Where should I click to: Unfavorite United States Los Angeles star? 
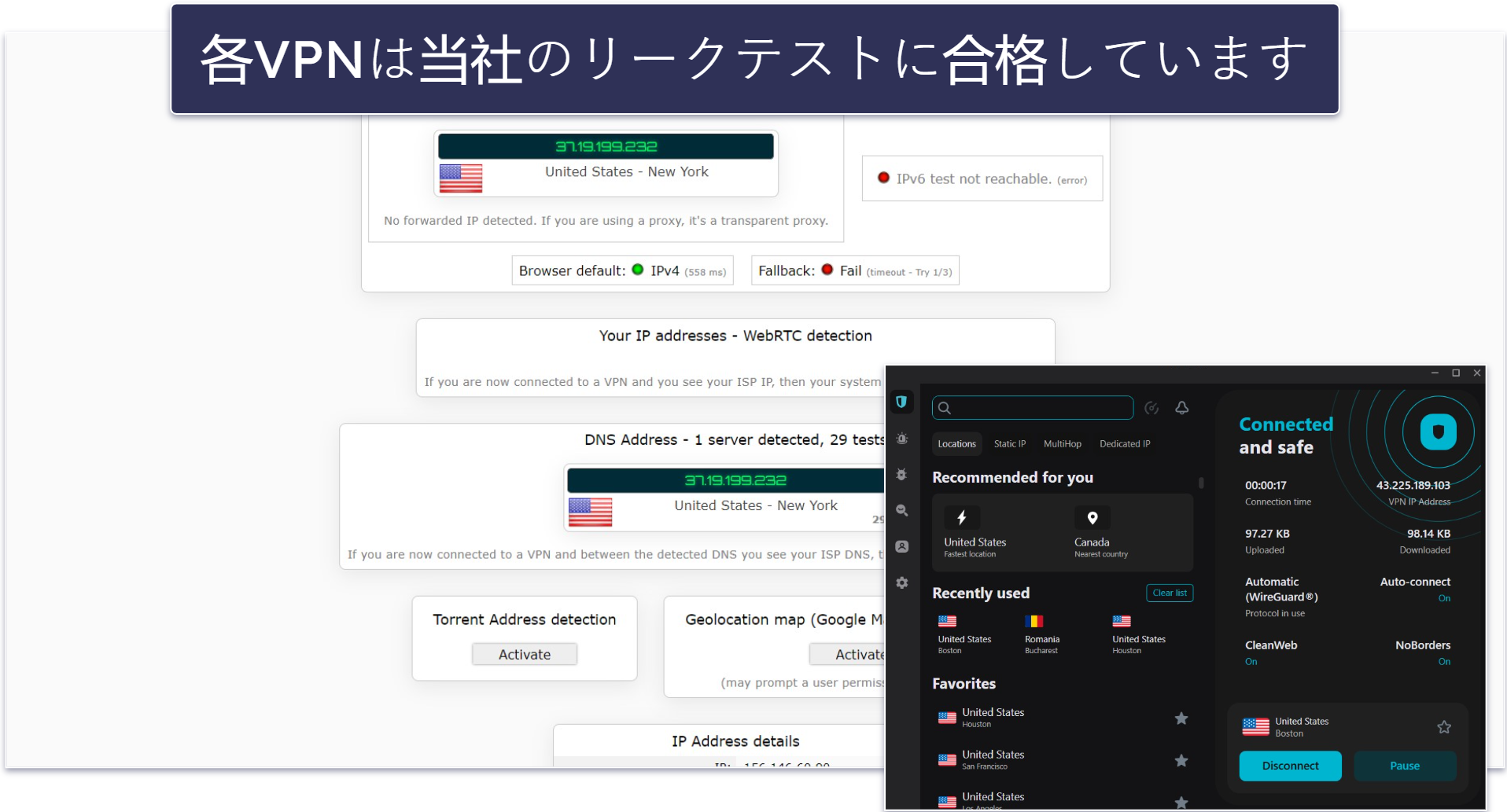(x=1181, y=803)
